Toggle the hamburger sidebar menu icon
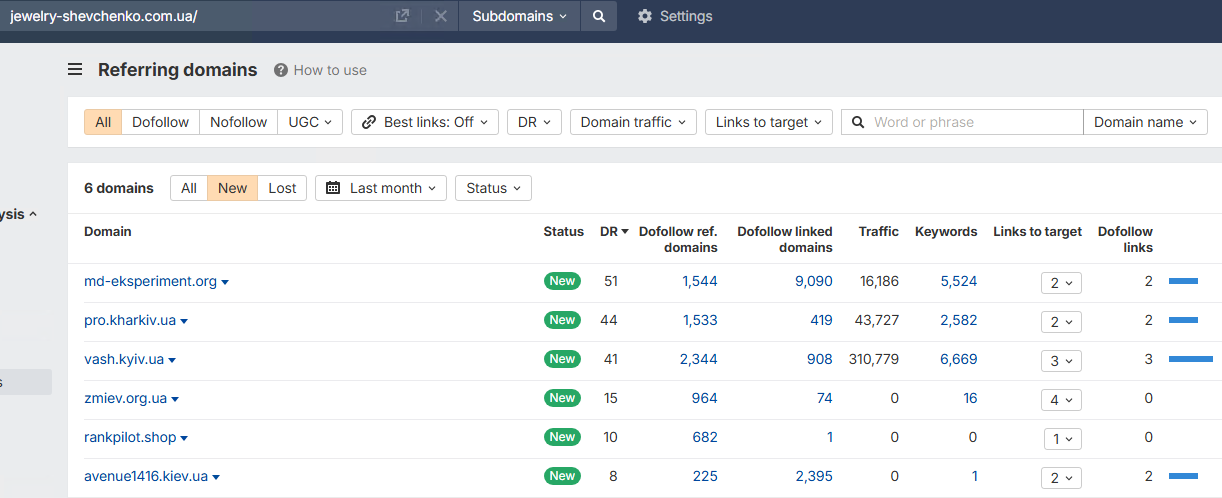Viewport: 1222px width, 498px height. click(75, 70)
